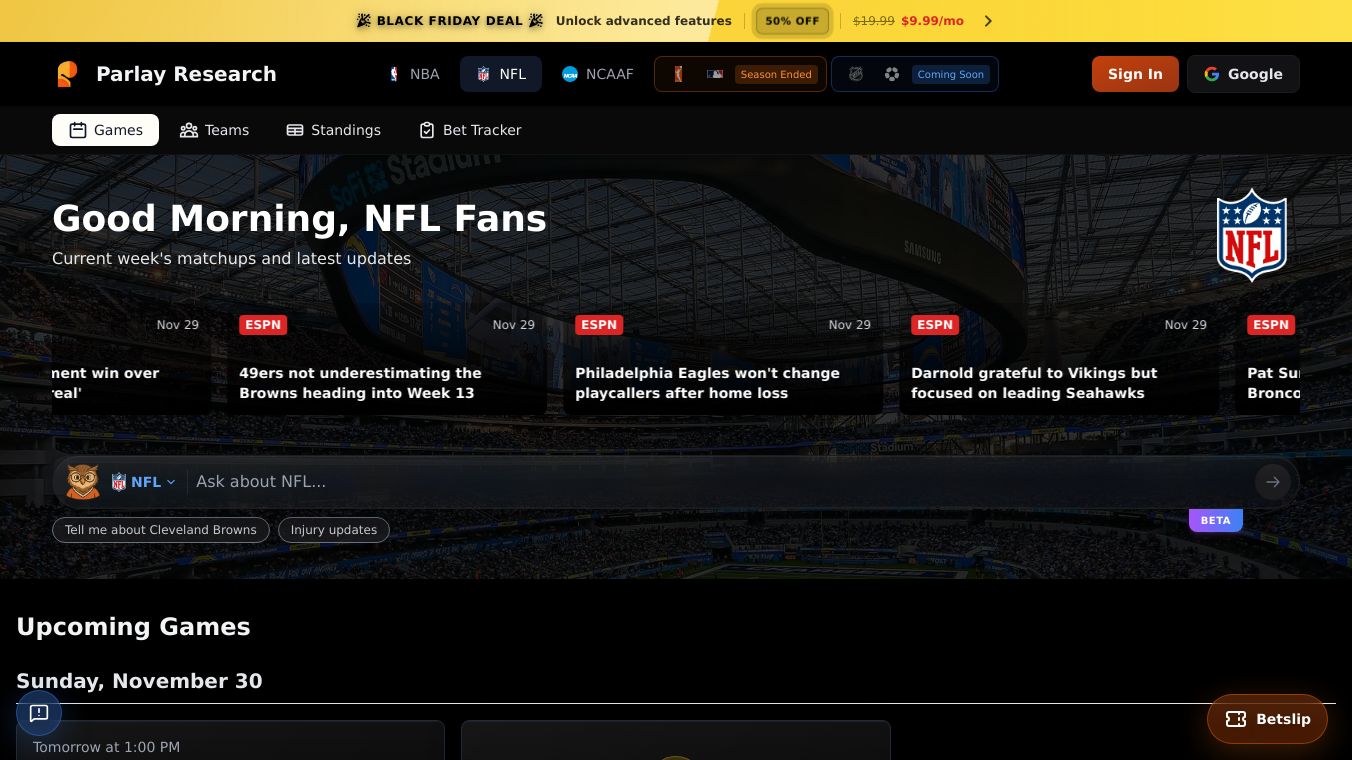Click the Sign In button
The width and height of the screenshot is (1352, 760).
coord(1135,74)
